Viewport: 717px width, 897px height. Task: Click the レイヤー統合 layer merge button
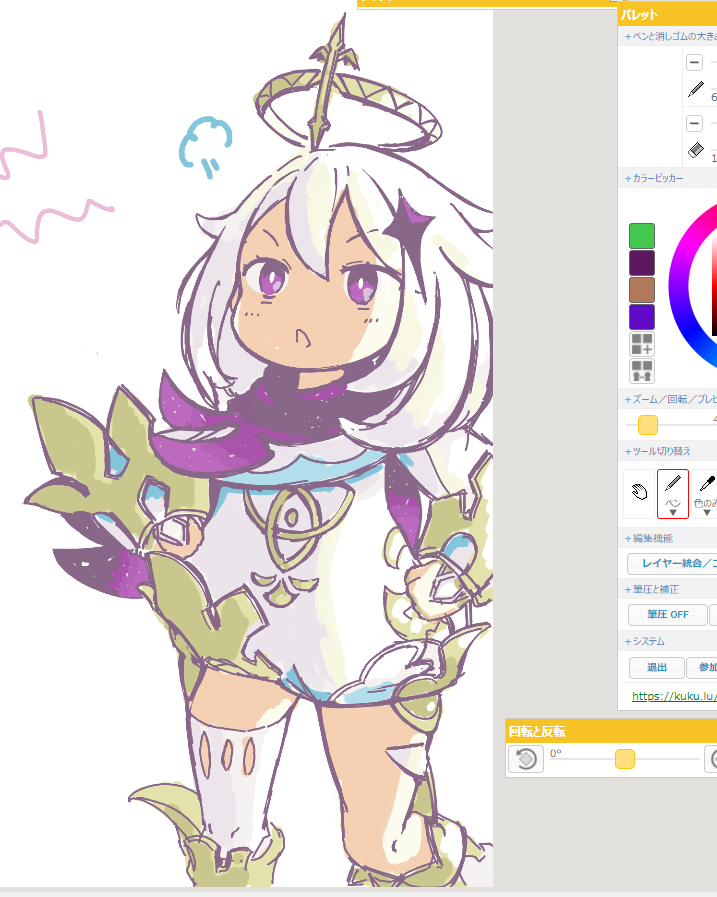(672, 563)
